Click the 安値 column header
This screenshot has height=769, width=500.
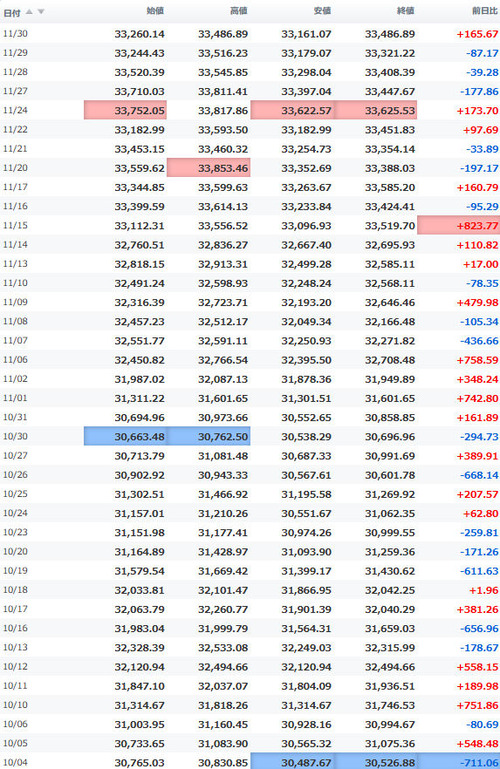322,11
